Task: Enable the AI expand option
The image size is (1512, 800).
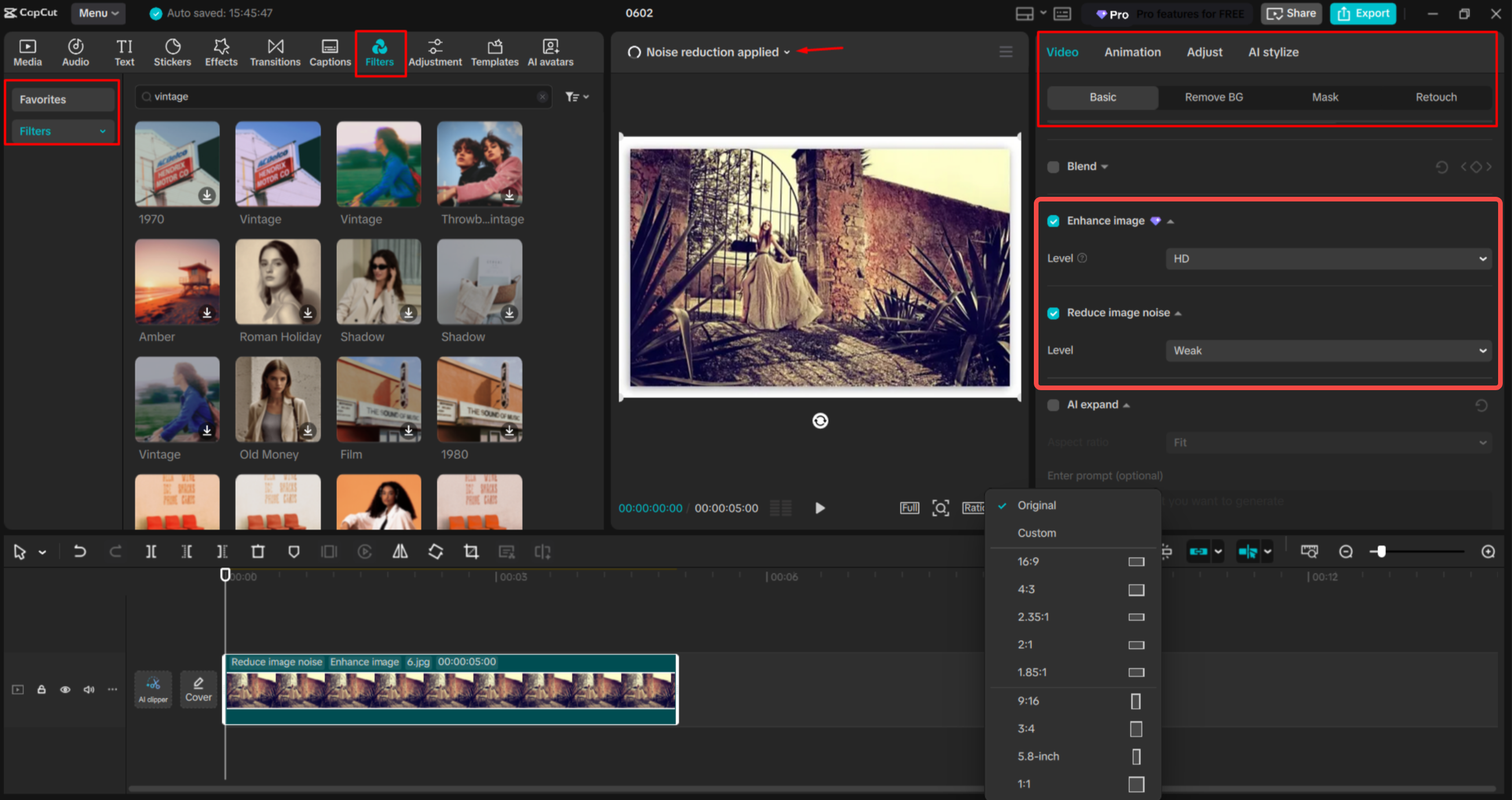Action: (1054, 405)
